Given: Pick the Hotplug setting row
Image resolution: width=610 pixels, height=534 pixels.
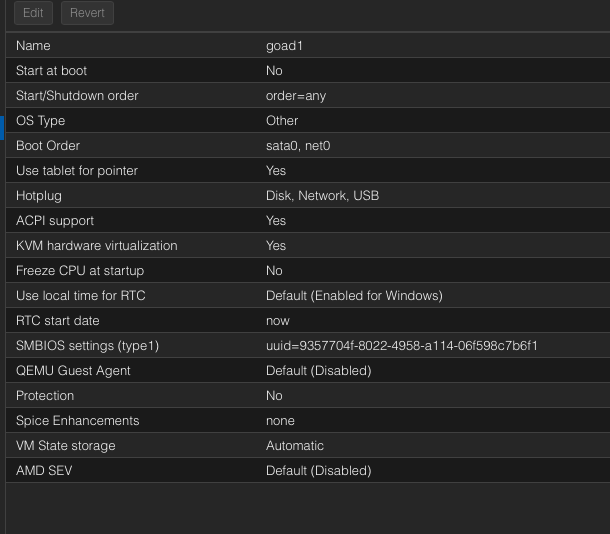Looking at the screenshot, I should pos(300,196).
